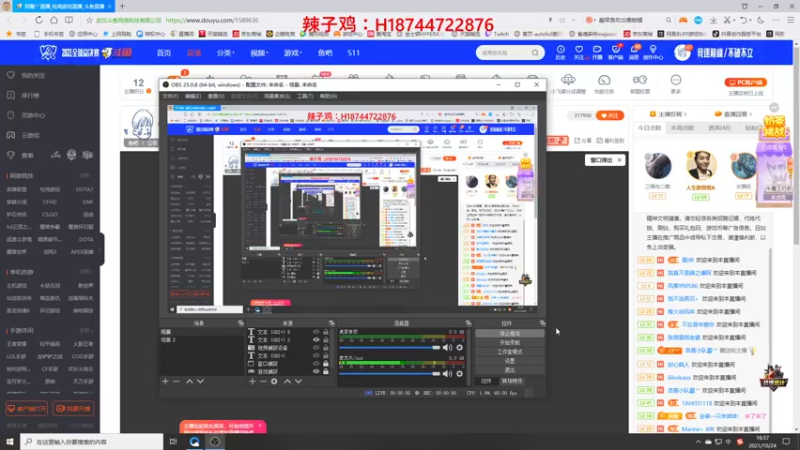
Task: Select 本周点数 tab in Douyu ranking
Action: (x=683, y=128)
